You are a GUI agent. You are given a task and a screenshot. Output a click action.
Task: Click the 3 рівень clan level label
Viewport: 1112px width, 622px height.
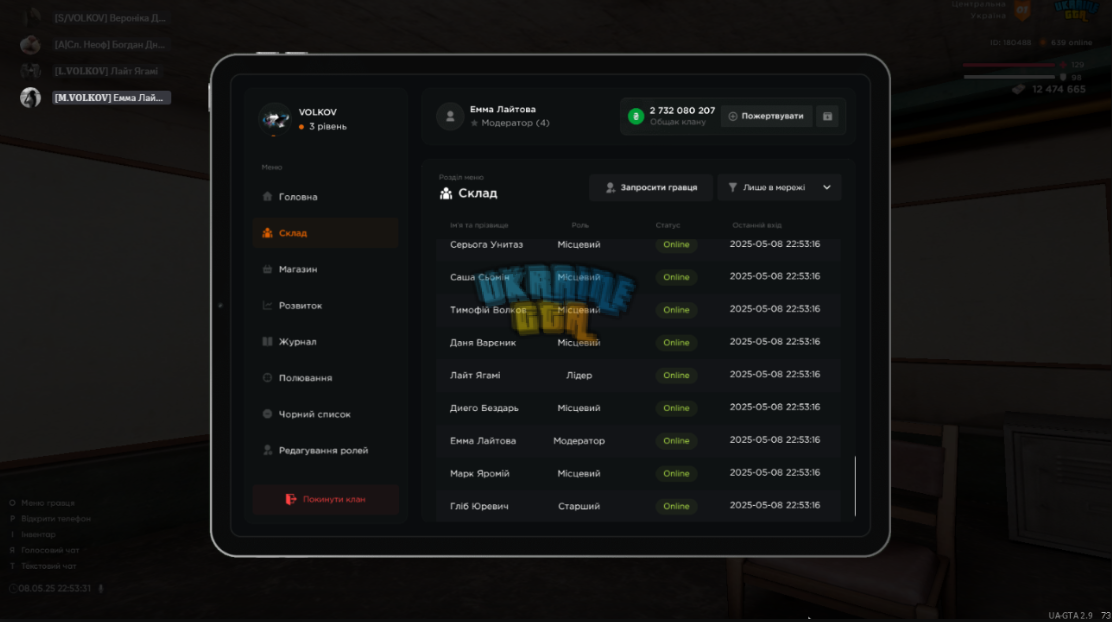click(328, 126)
